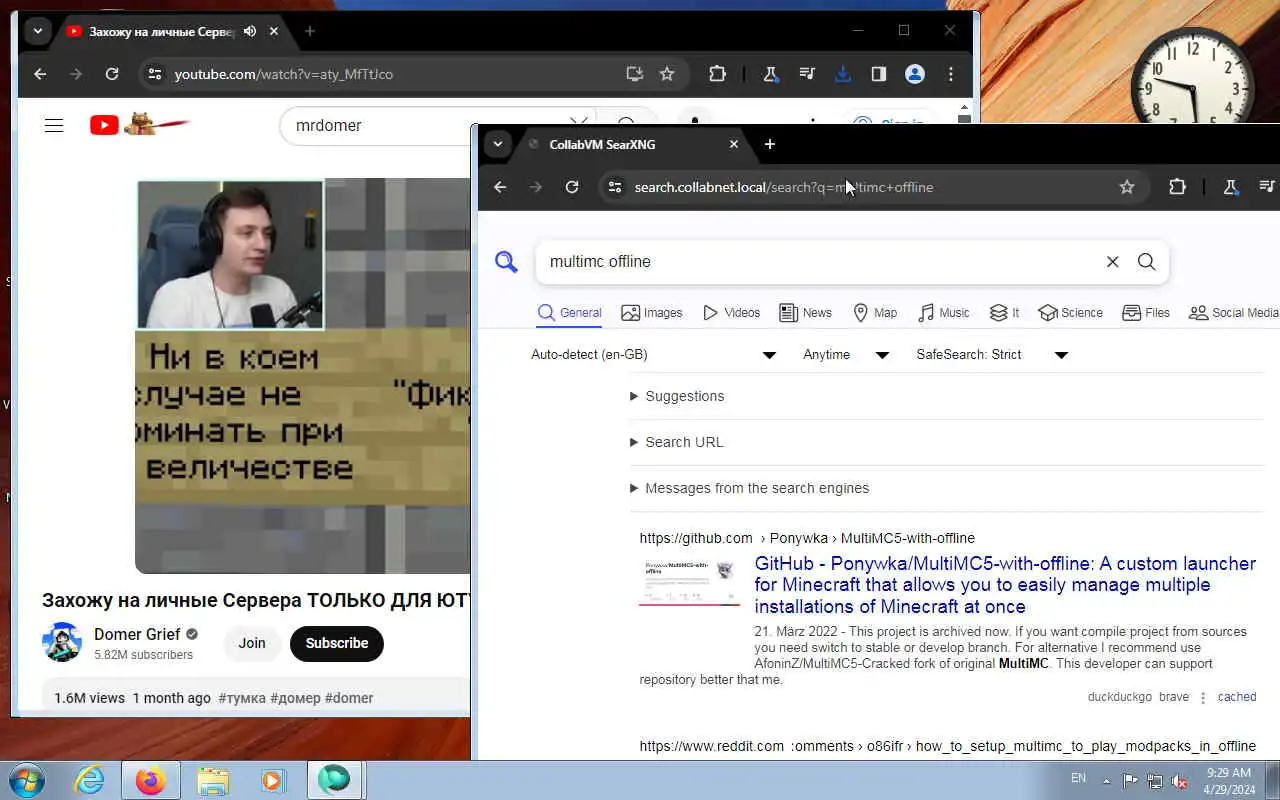The height and width of the screenshot is (800, 1280).
Task: Expand the Suggestions section
Action: tap(677, 396)
